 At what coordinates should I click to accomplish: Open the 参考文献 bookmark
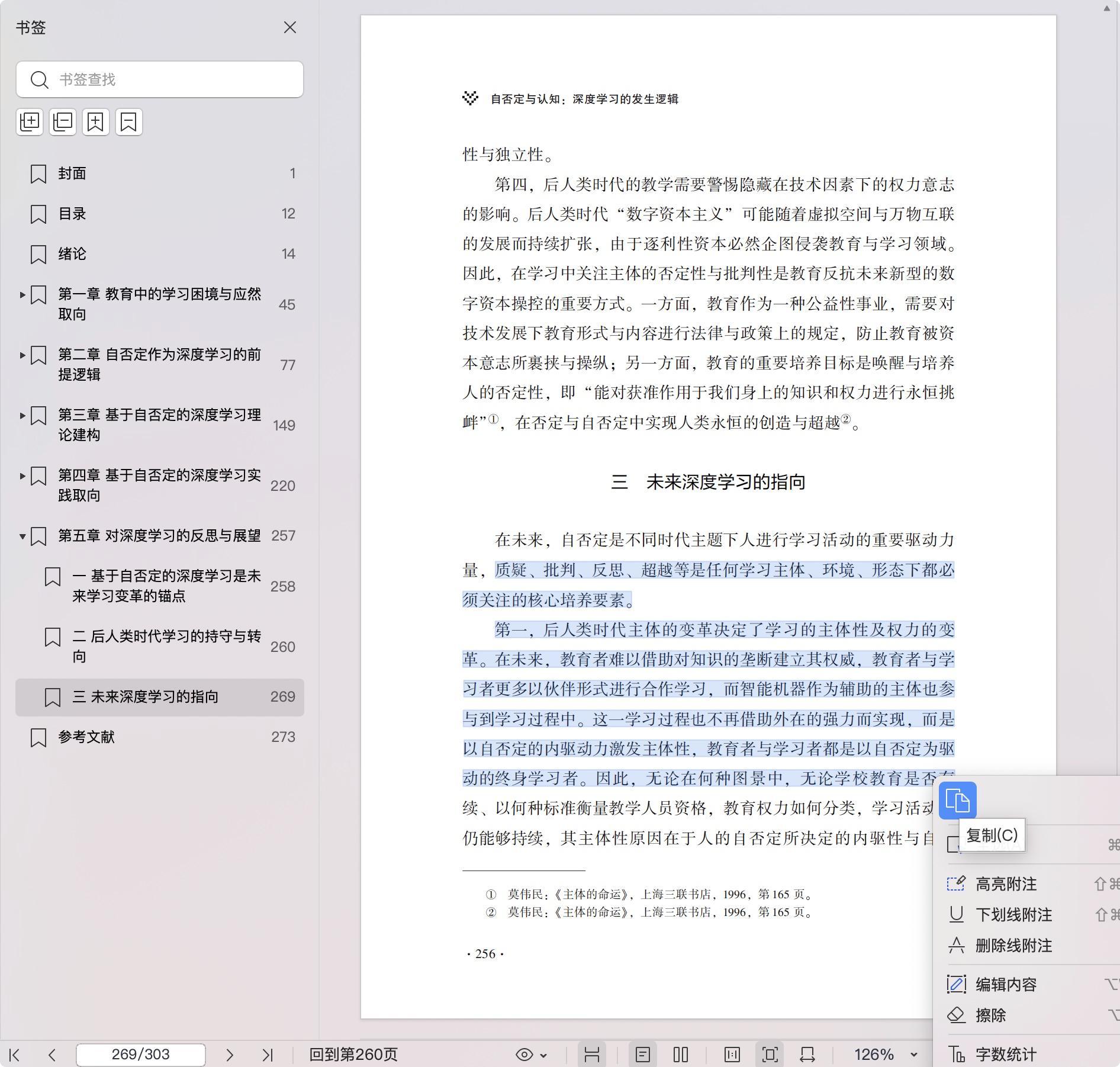(x=86, y=737)
